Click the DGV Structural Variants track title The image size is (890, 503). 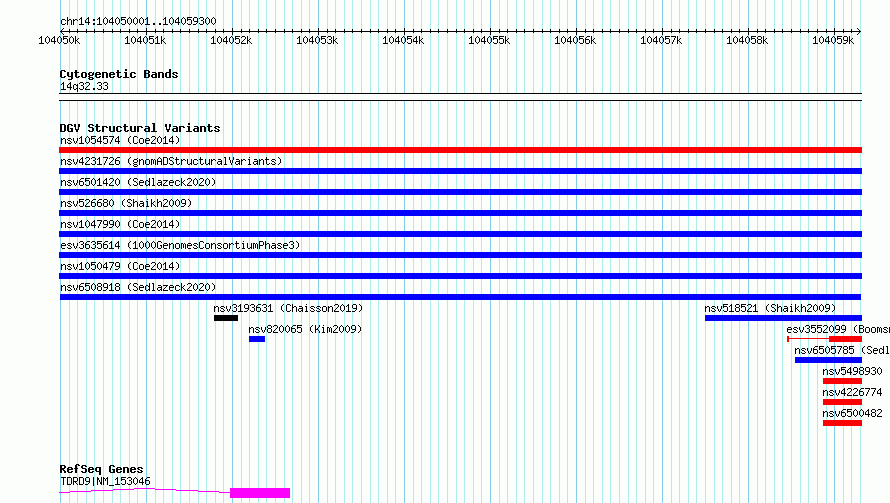click(x=140, y=128)
